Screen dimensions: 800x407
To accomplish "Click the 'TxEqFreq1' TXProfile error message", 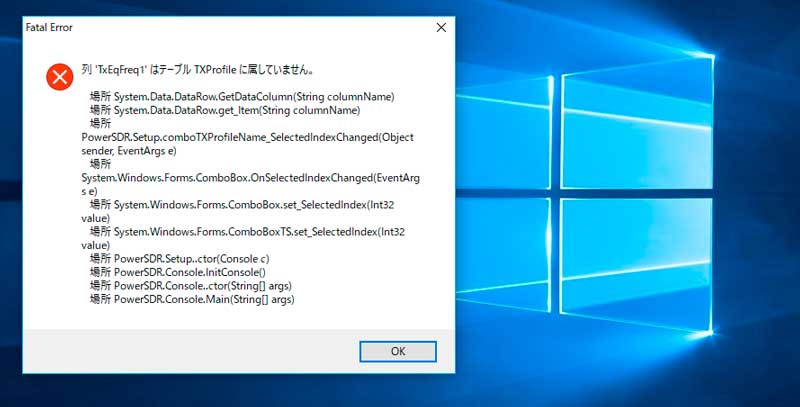I will (x=199, y=70).
